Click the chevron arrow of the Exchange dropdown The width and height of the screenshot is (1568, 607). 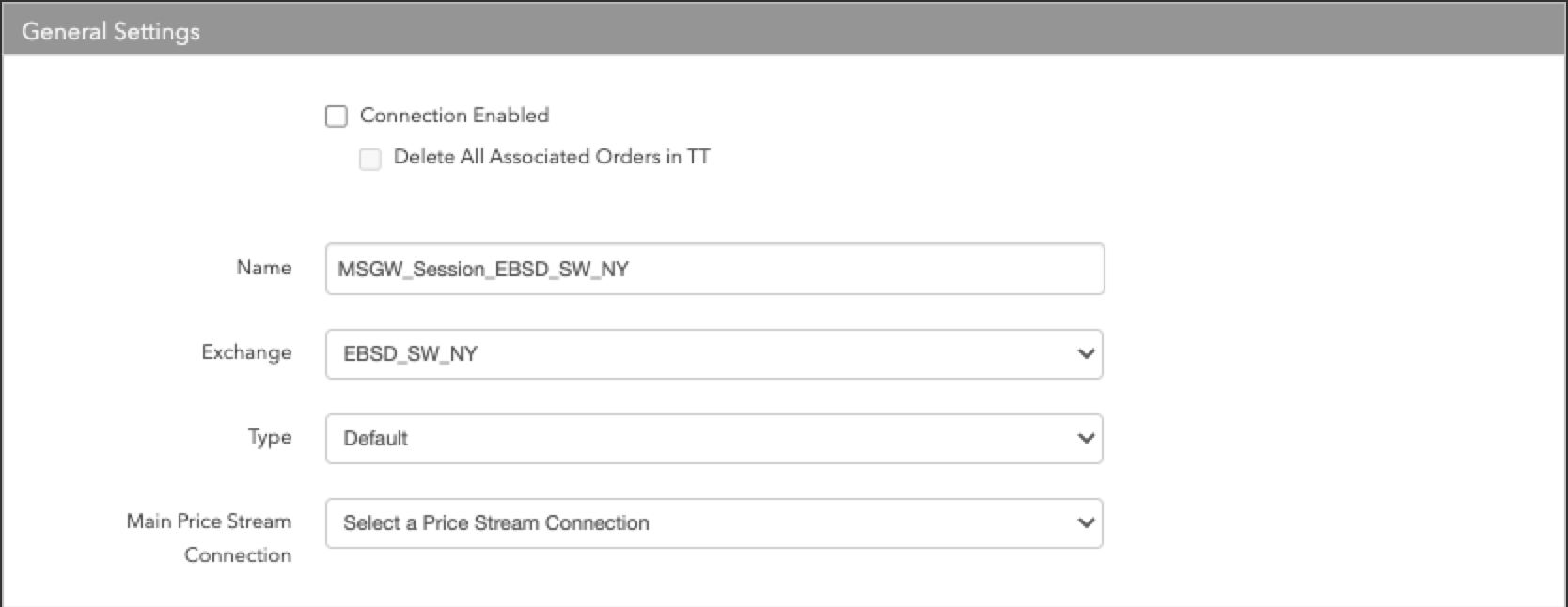coord(1086,354)
